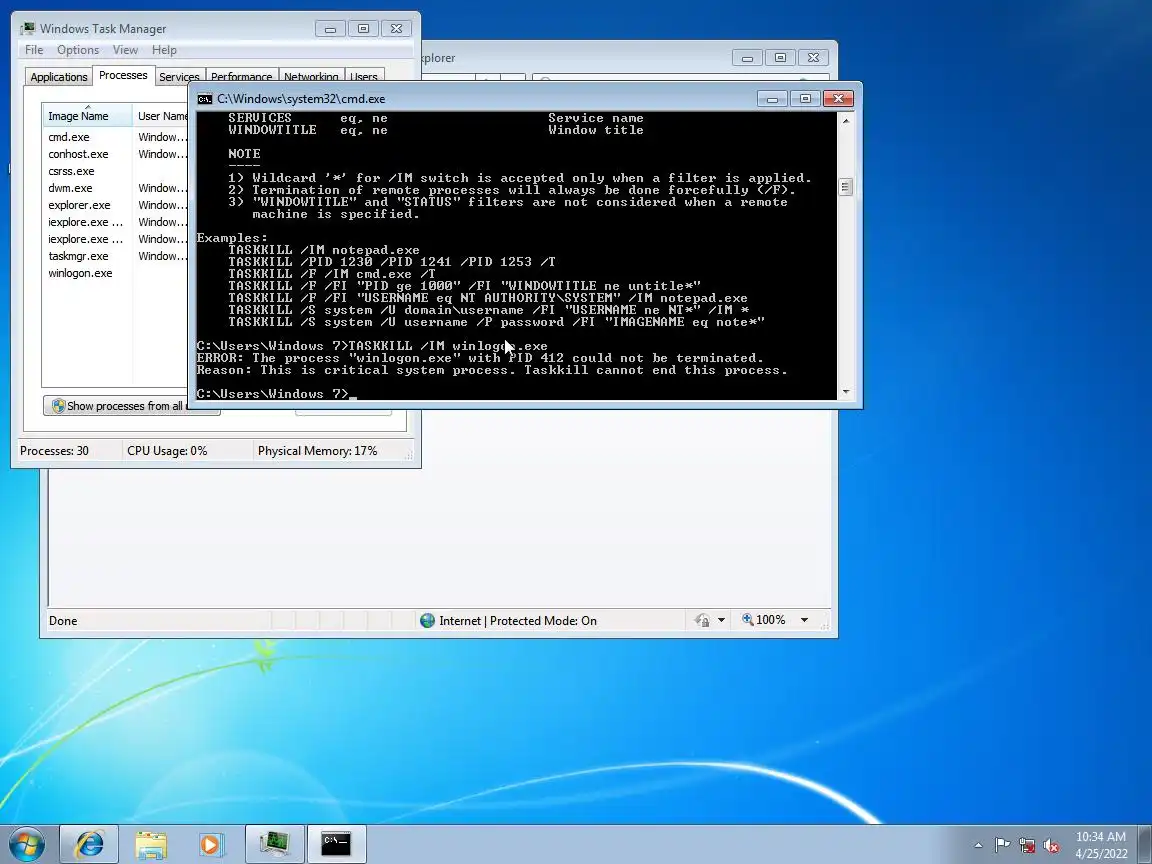Minimize the Task Manager window
Viewport: 1152px width, 864px height.
330,29
